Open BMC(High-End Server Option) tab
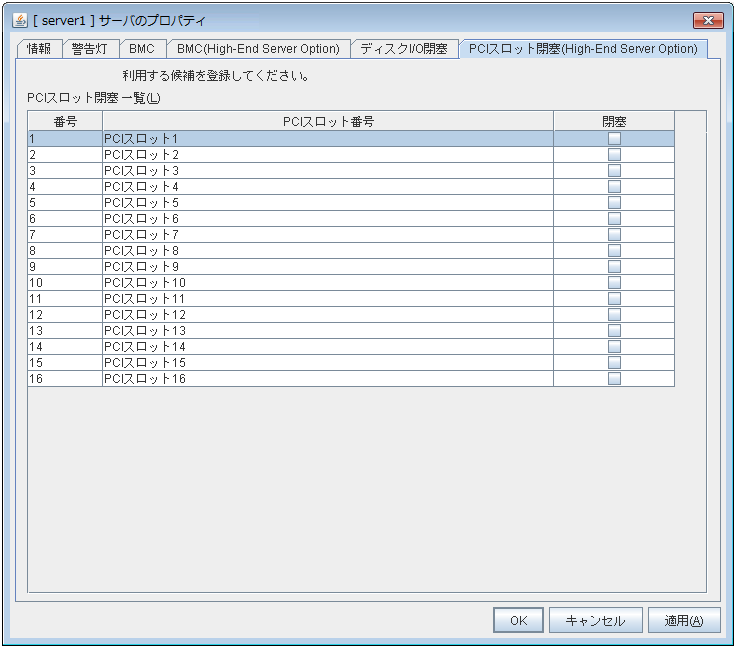The height and width of the screenshot is (648, 736). point(258,49)
